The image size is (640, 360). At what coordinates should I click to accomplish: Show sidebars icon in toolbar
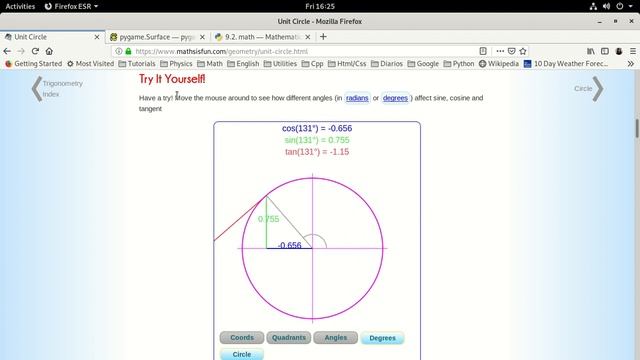tap(605, 51)
